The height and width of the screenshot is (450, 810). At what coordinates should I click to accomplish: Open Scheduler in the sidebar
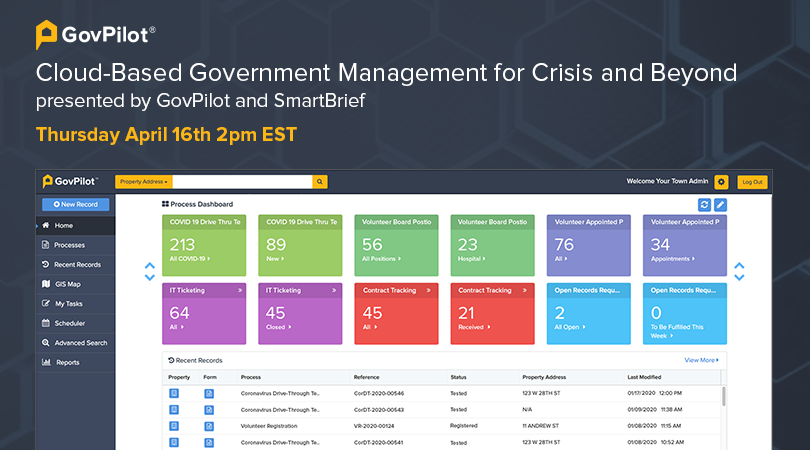[75, 323]
